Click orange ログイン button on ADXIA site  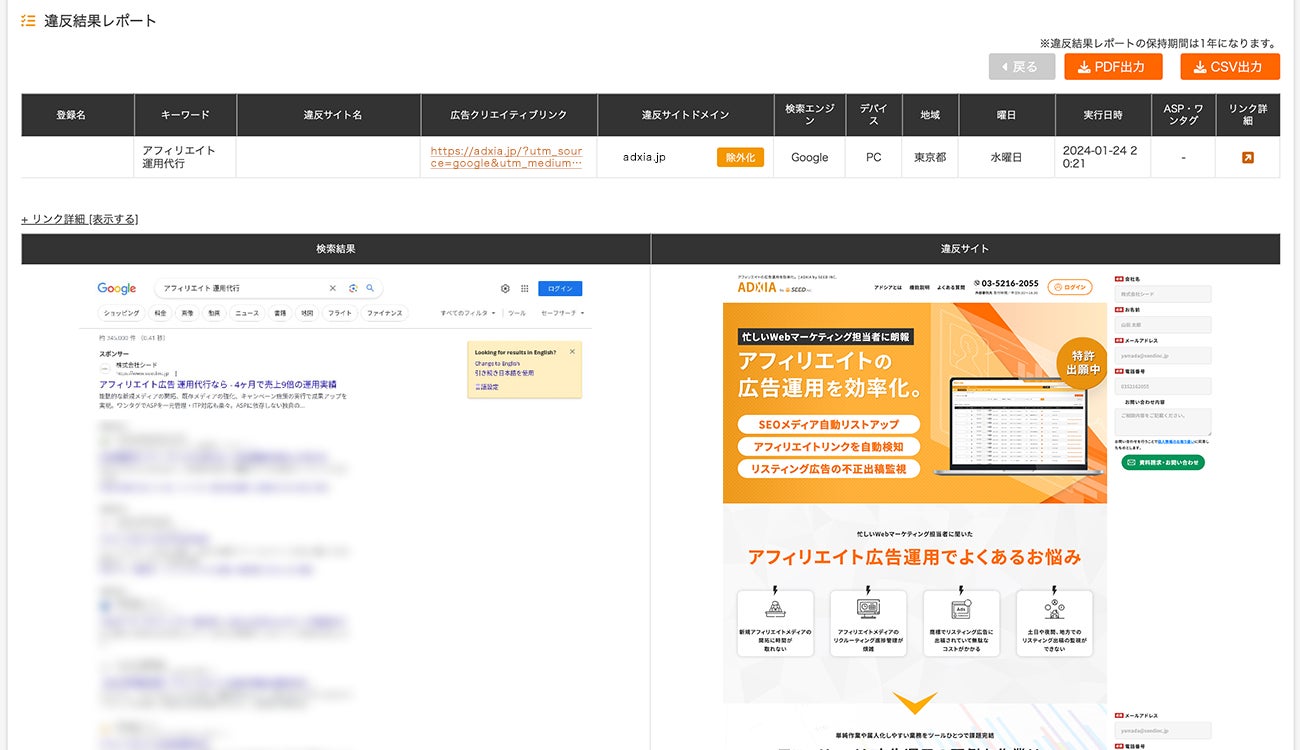pos(1070,287)
